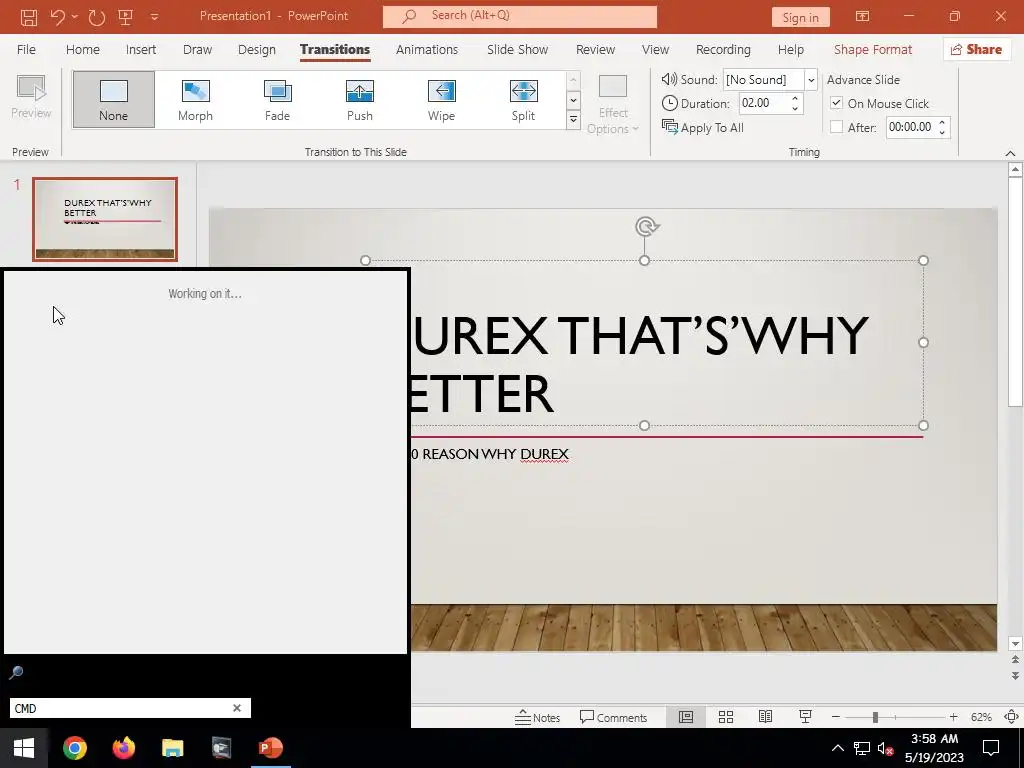Apply the Wipe transition
The width and height of the screenshot is (1024, 768).
click(441, 99)
